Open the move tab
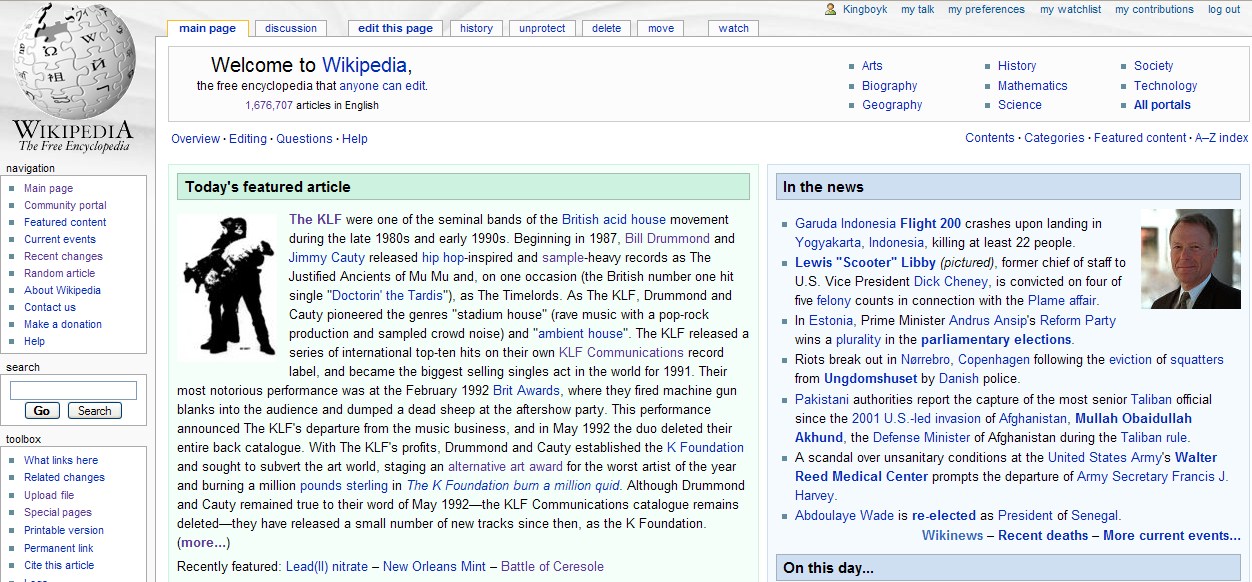 point(660,28)
